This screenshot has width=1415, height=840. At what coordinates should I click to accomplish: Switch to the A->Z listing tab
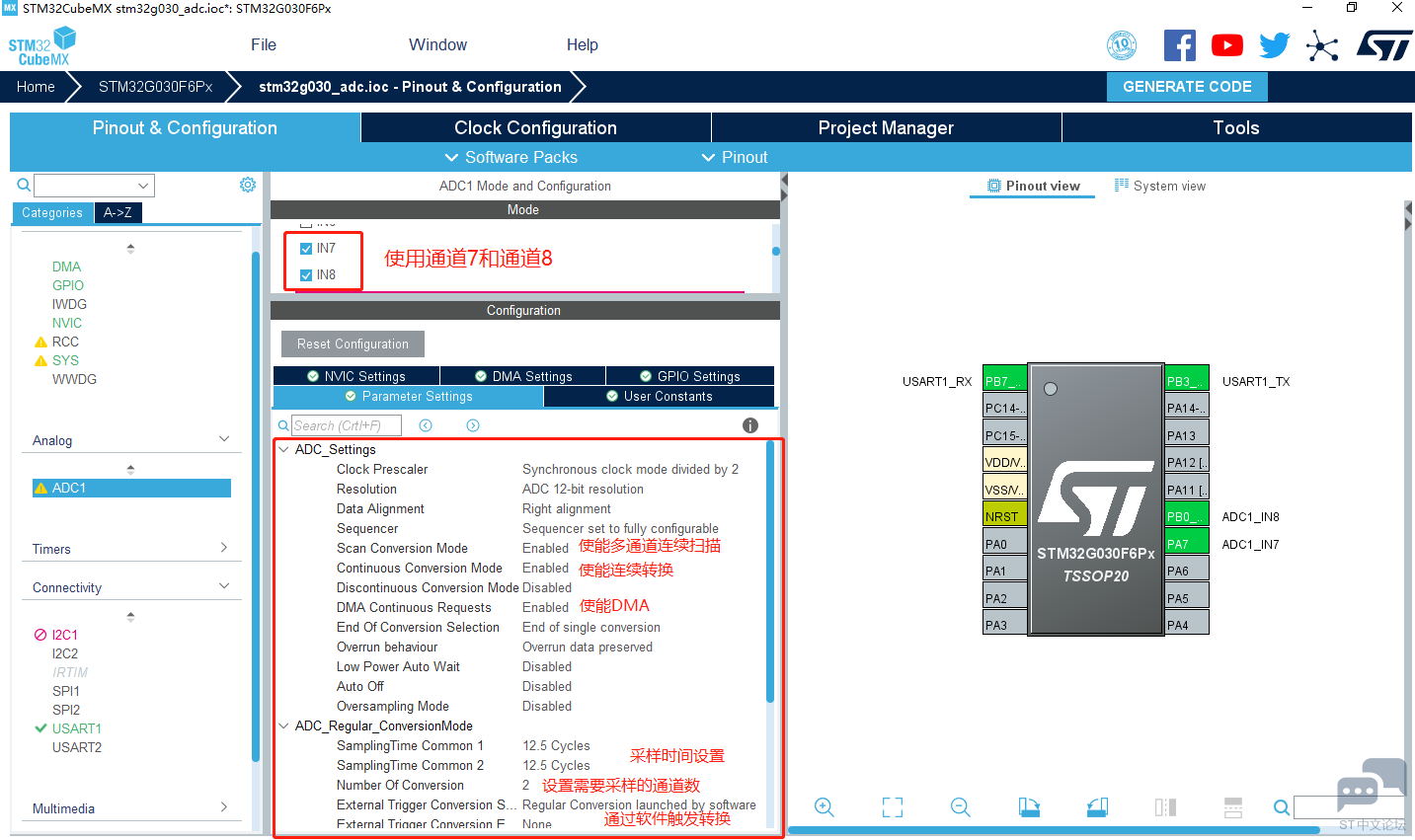[x=118, y=212]
